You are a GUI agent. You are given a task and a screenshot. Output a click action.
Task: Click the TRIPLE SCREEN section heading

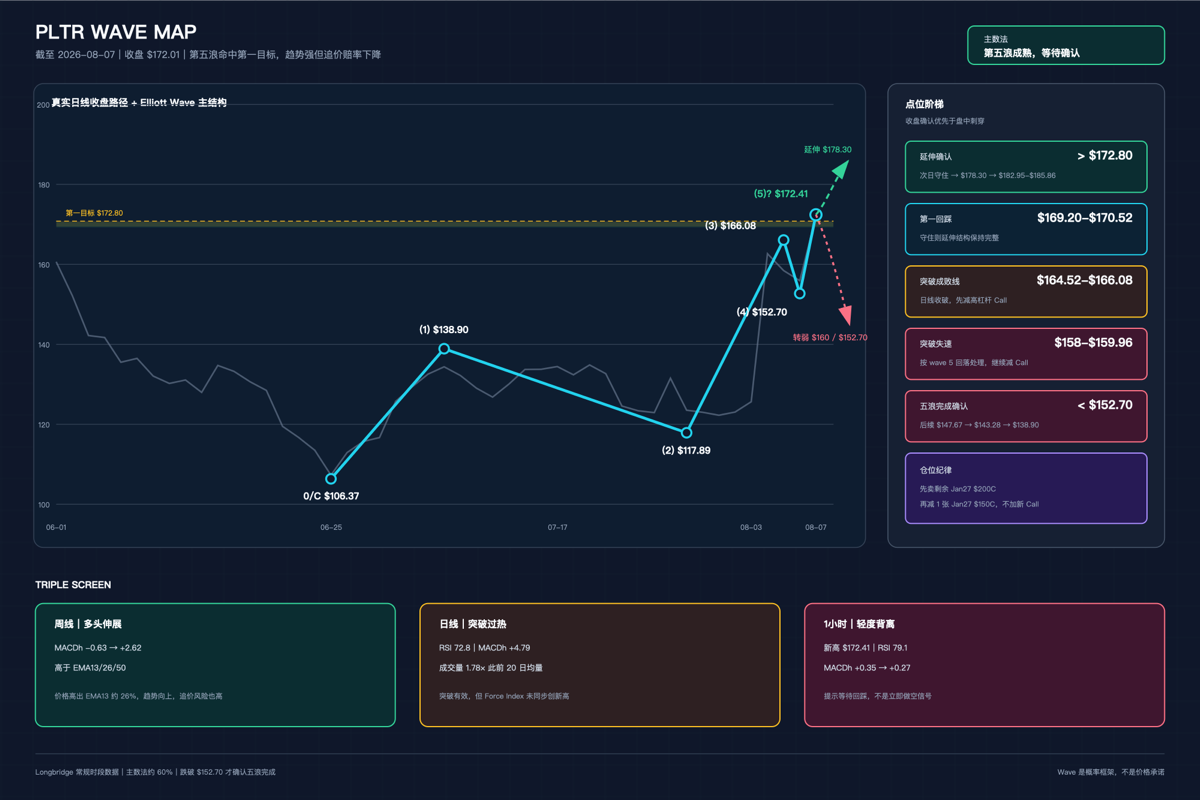[x=73, y=585]
